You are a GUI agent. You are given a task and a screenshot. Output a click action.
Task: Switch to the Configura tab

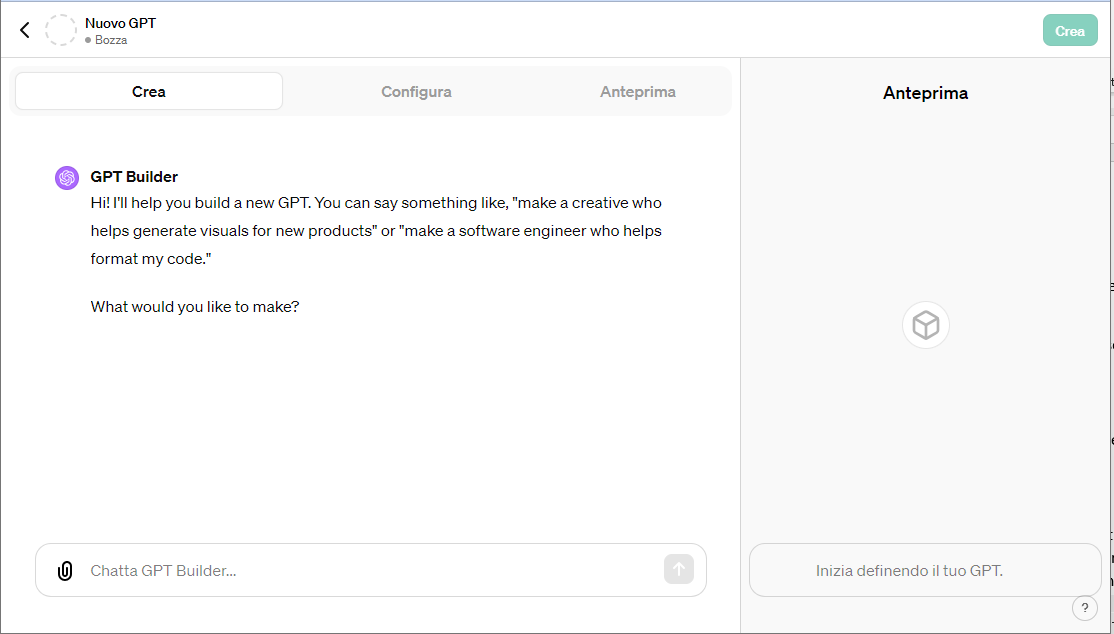tap(416, 92)
